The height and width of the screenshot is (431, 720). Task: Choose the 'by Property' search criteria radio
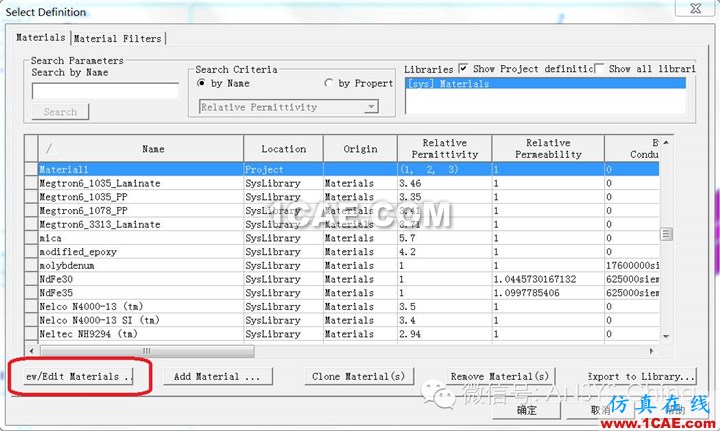[x=330, y=83]
